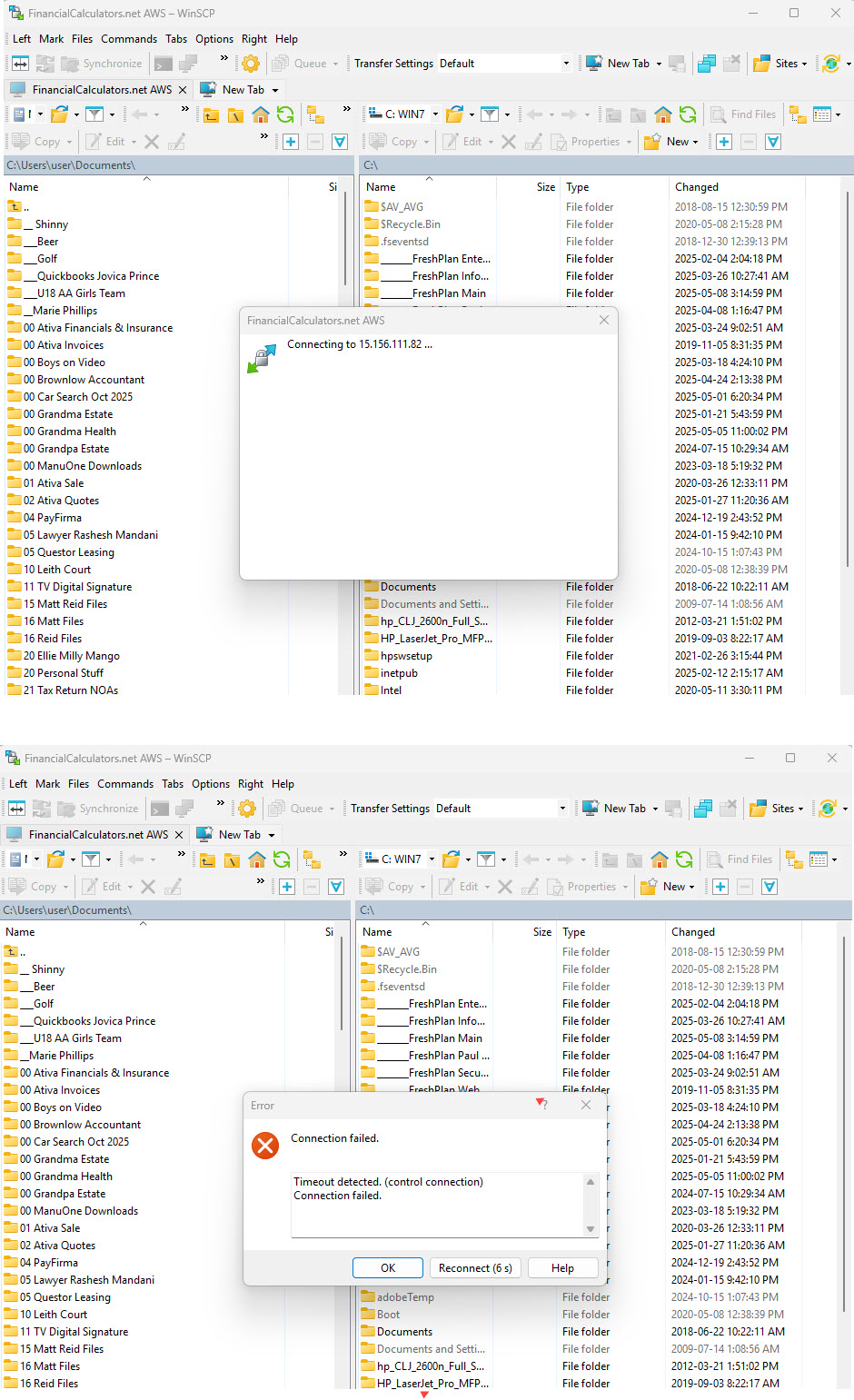The width and height of the screenshot is (854, 1400).
Task: Expand the New button dropdown arrow
Action: tap(695, 141)
